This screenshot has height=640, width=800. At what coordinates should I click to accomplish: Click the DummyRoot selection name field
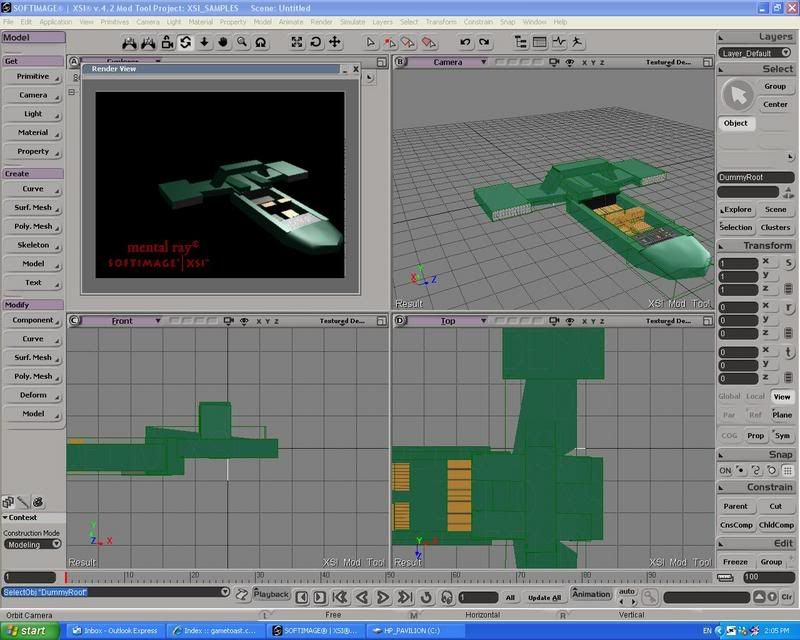tap(756, 177)
